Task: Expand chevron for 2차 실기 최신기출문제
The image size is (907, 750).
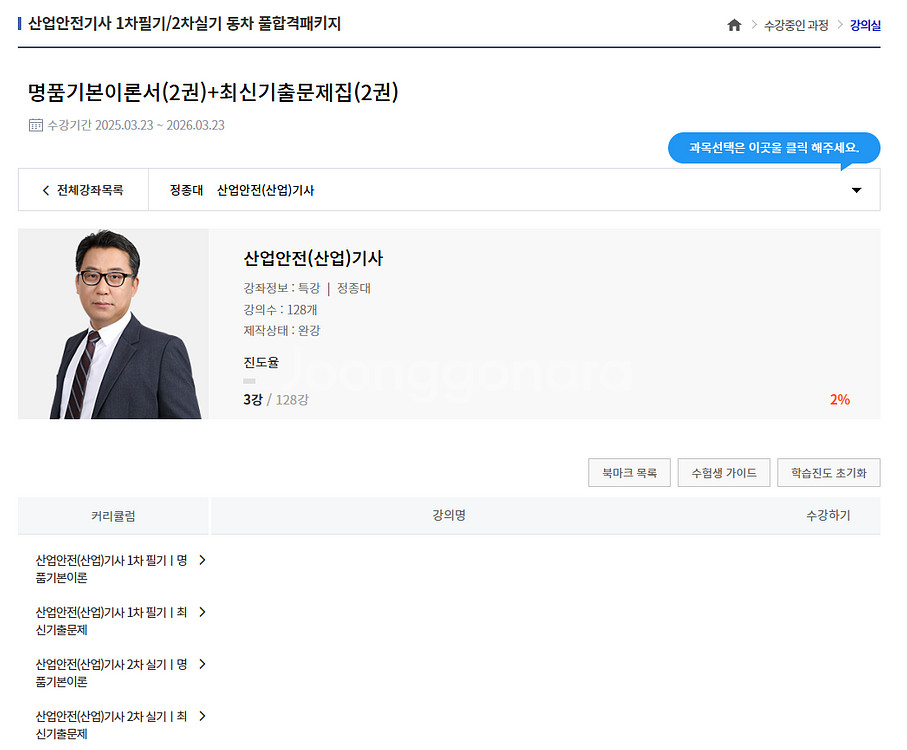Action: (202, 716)
